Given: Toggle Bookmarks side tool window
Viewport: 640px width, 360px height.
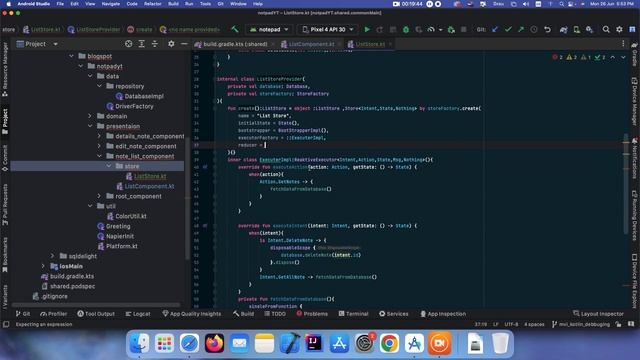Looking at the screenshot, I should tap(5, 256).
